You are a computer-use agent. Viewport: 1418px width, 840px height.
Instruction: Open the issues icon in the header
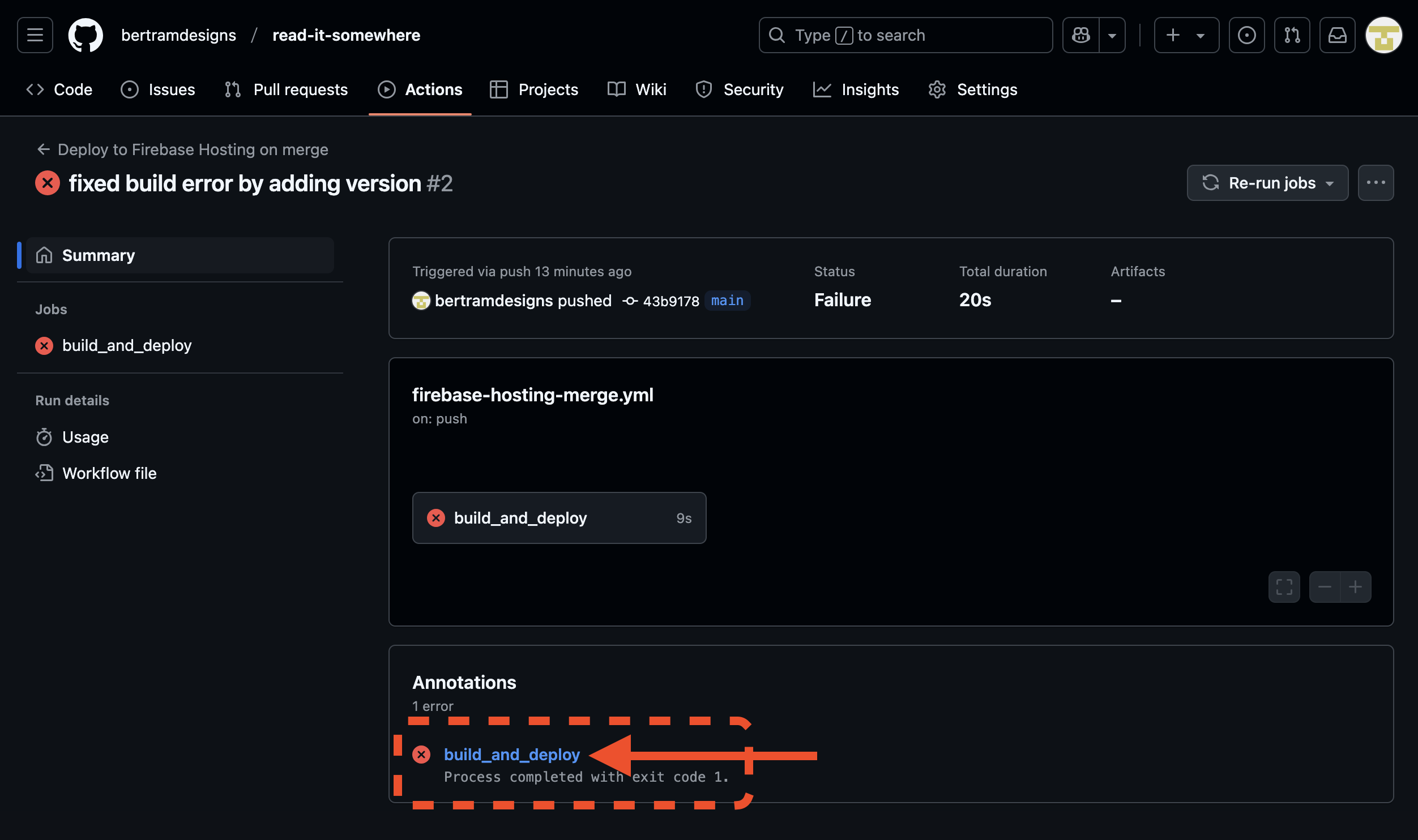1246,35
